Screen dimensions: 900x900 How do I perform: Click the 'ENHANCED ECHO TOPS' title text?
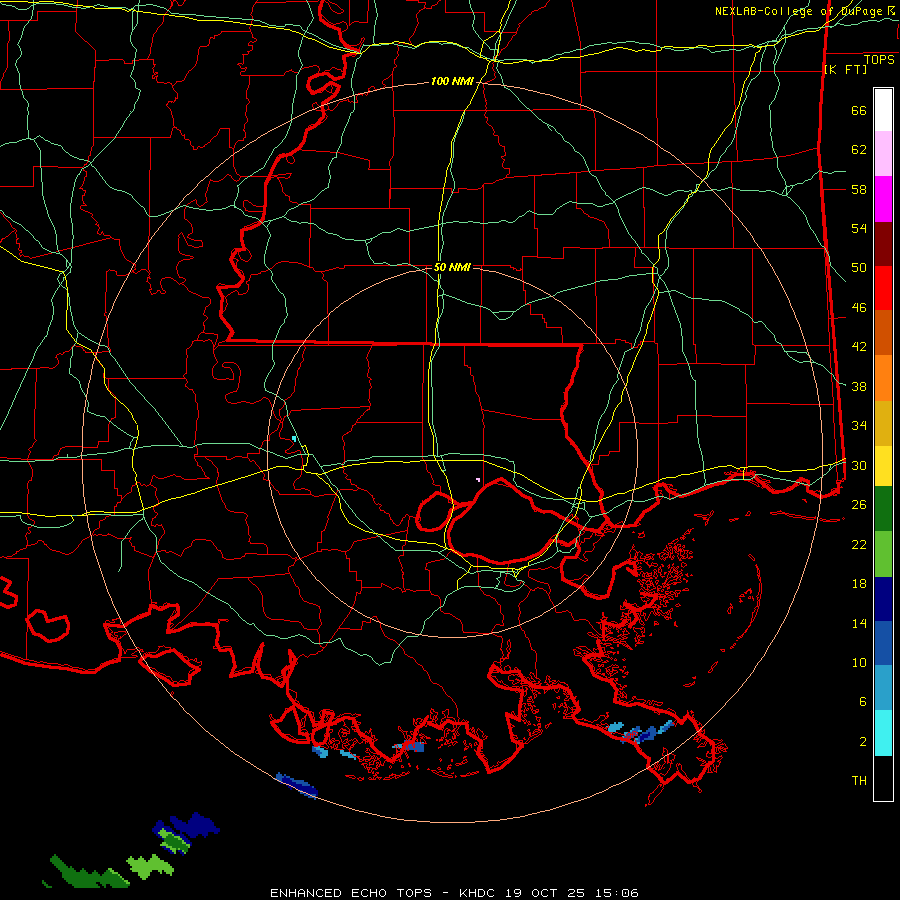tap(351, 893)
